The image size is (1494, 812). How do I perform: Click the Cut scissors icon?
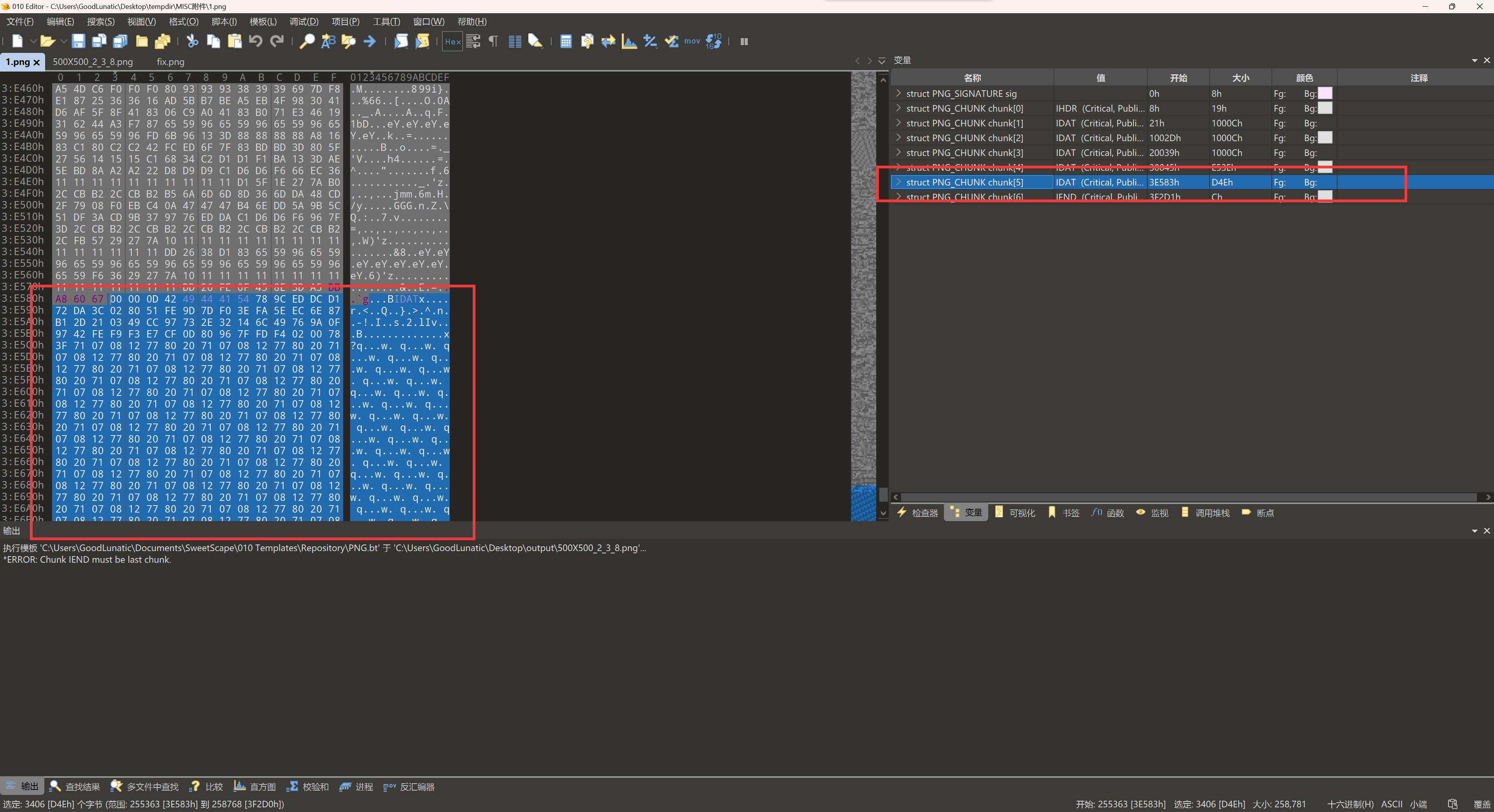coord(192,41)
